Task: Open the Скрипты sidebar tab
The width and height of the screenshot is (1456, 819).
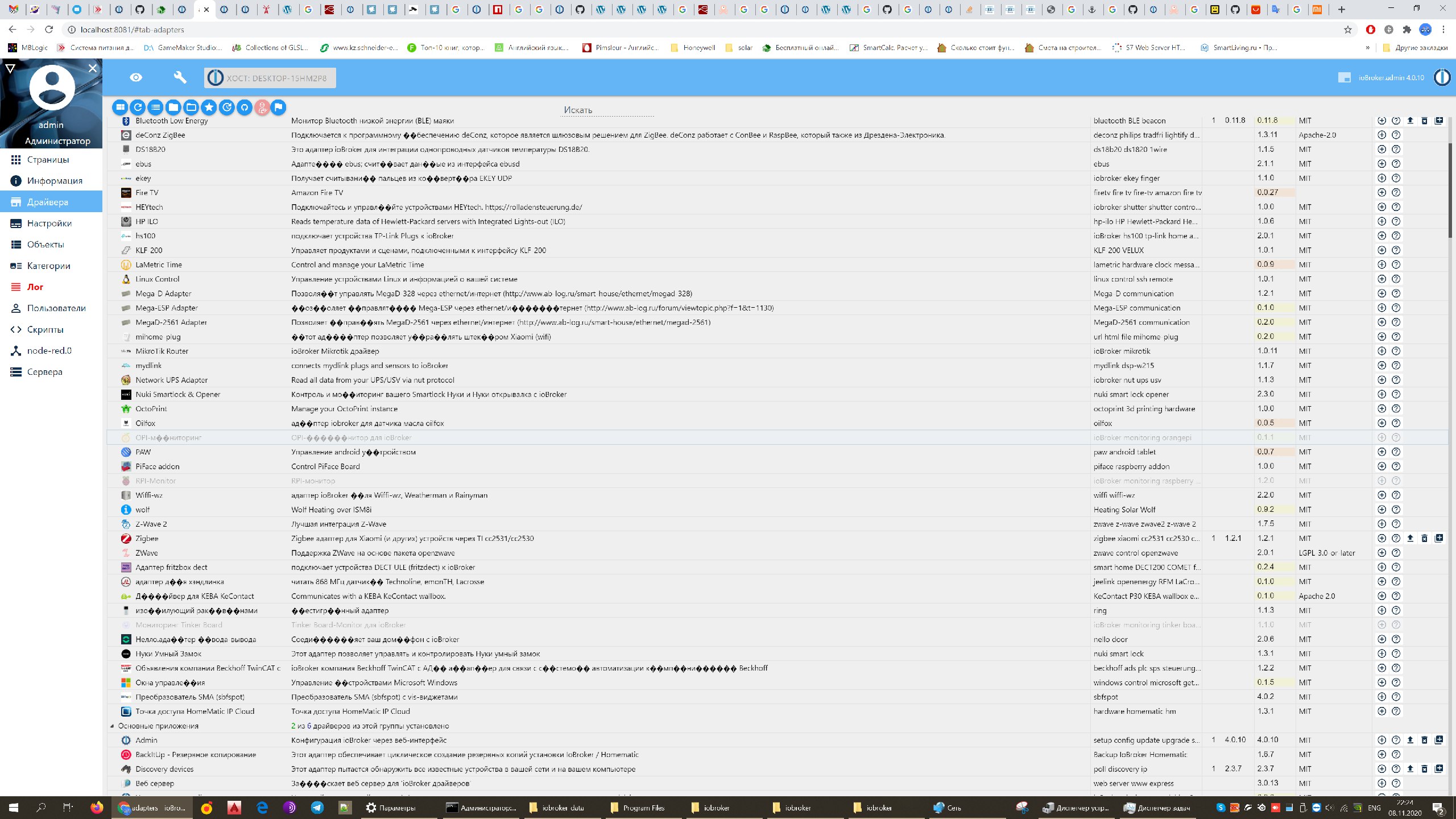Action: pyautogui.click(x=51, y=329)
